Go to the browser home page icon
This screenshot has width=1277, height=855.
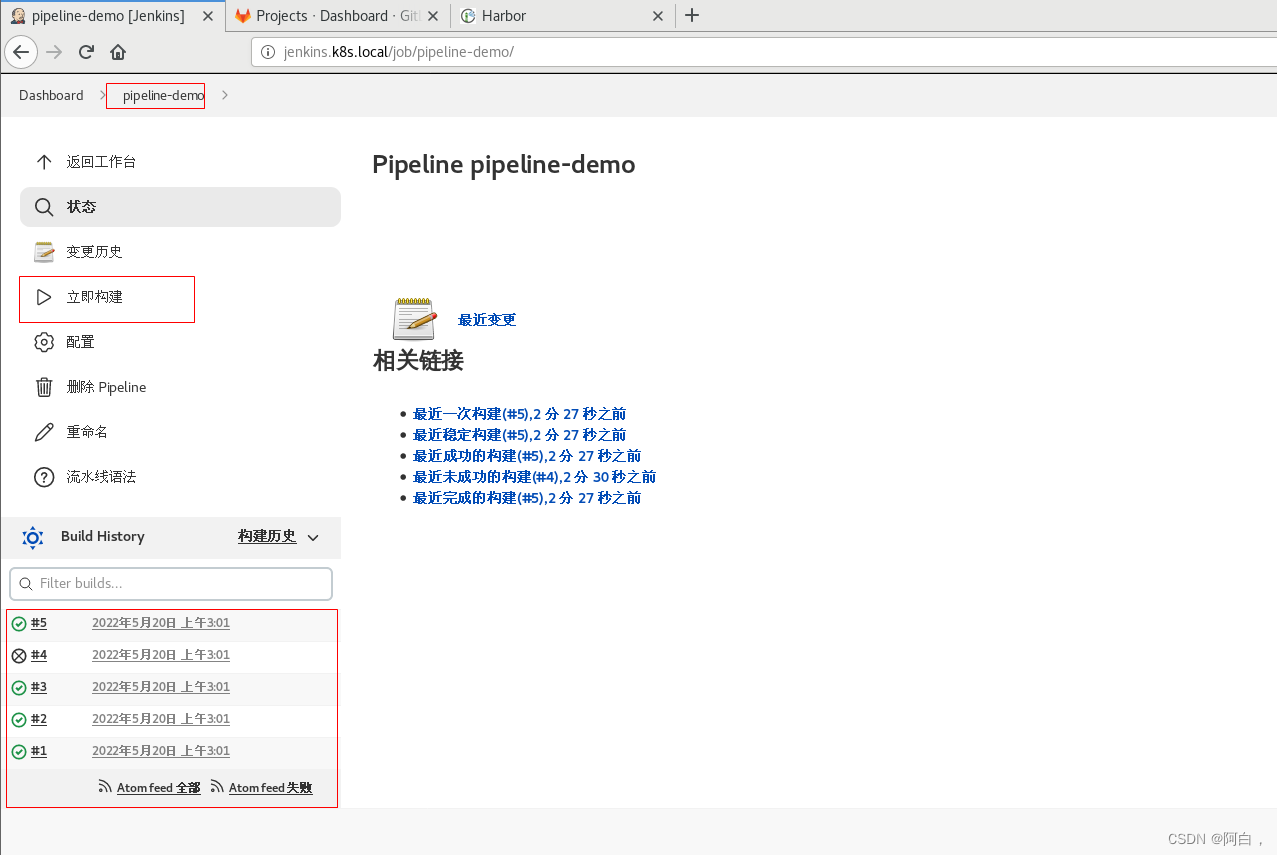click(x=118, y=52)
